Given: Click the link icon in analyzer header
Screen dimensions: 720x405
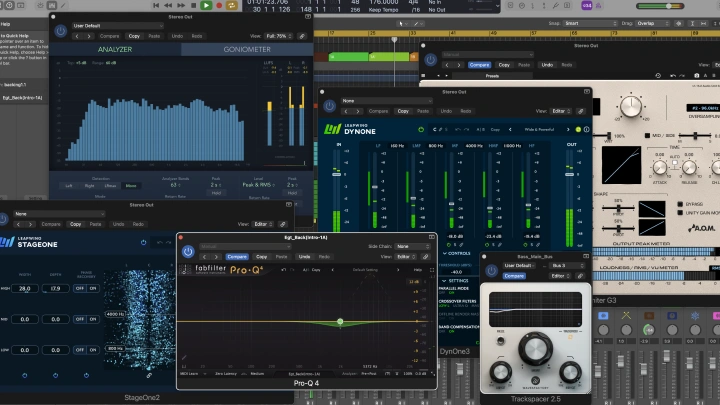Looking at the screenshot, I should coord(302,36).
